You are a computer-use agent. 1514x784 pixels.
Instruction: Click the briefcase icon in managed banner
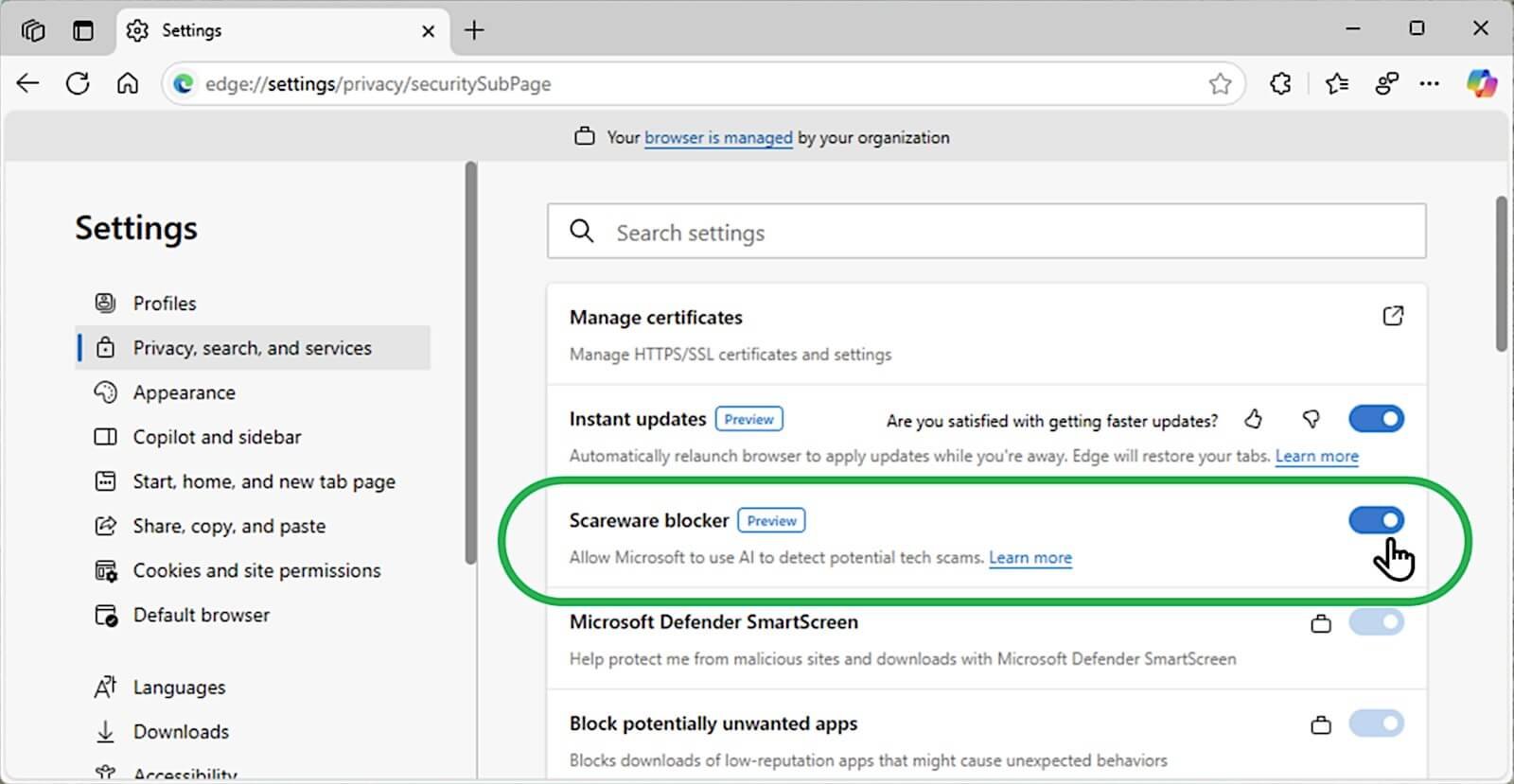coord(585,136)
